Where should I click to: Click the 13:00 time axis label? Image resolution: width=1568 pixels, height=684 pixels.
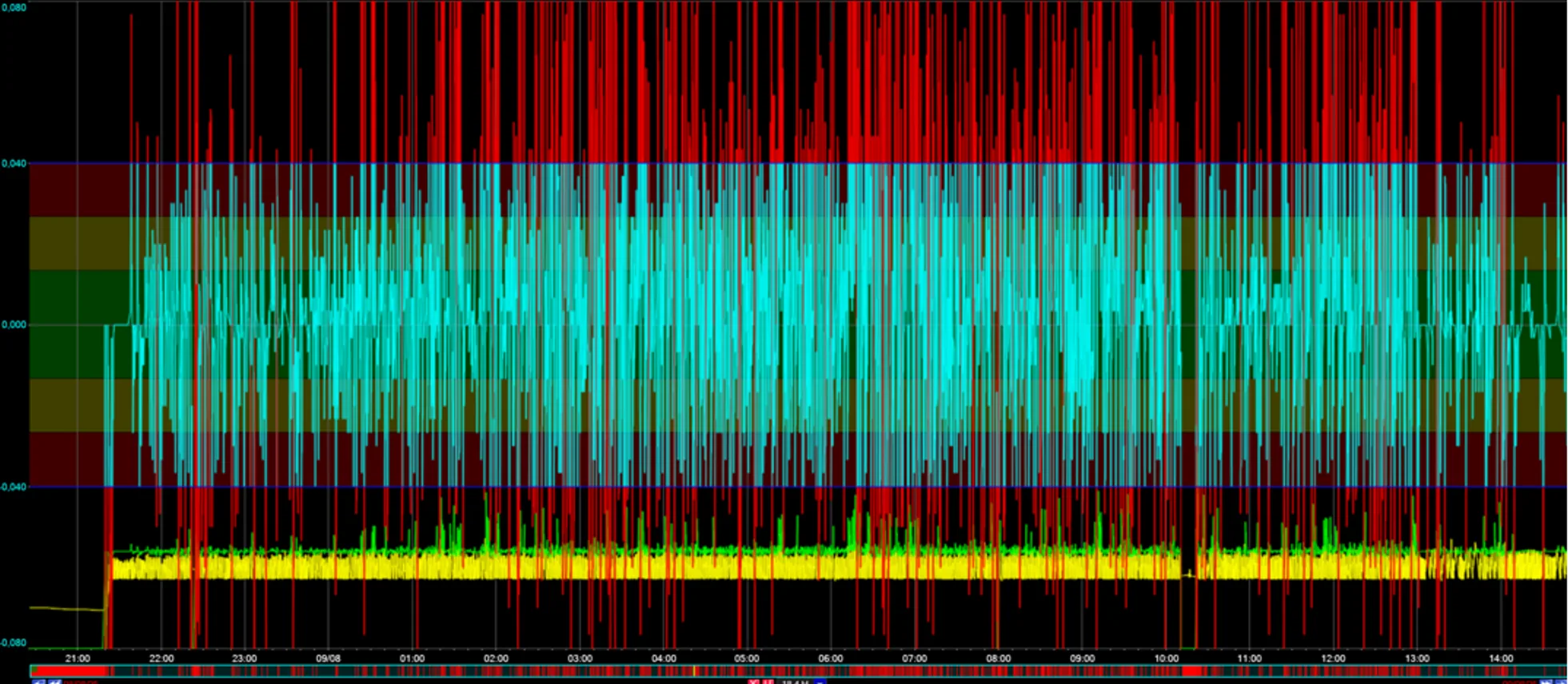pyautogui.click(x=1417, y=658)
